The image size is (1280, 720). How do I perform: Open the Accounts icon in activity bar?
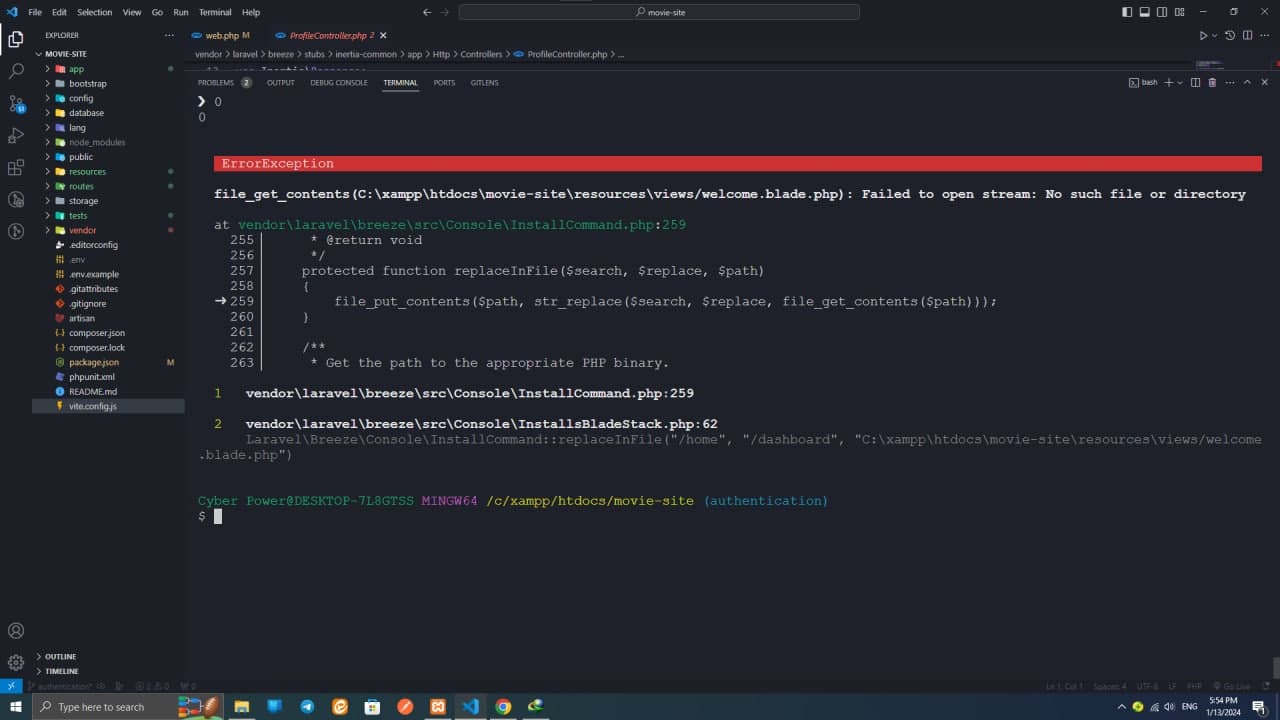pyautogui.click(x=16, y=631)
